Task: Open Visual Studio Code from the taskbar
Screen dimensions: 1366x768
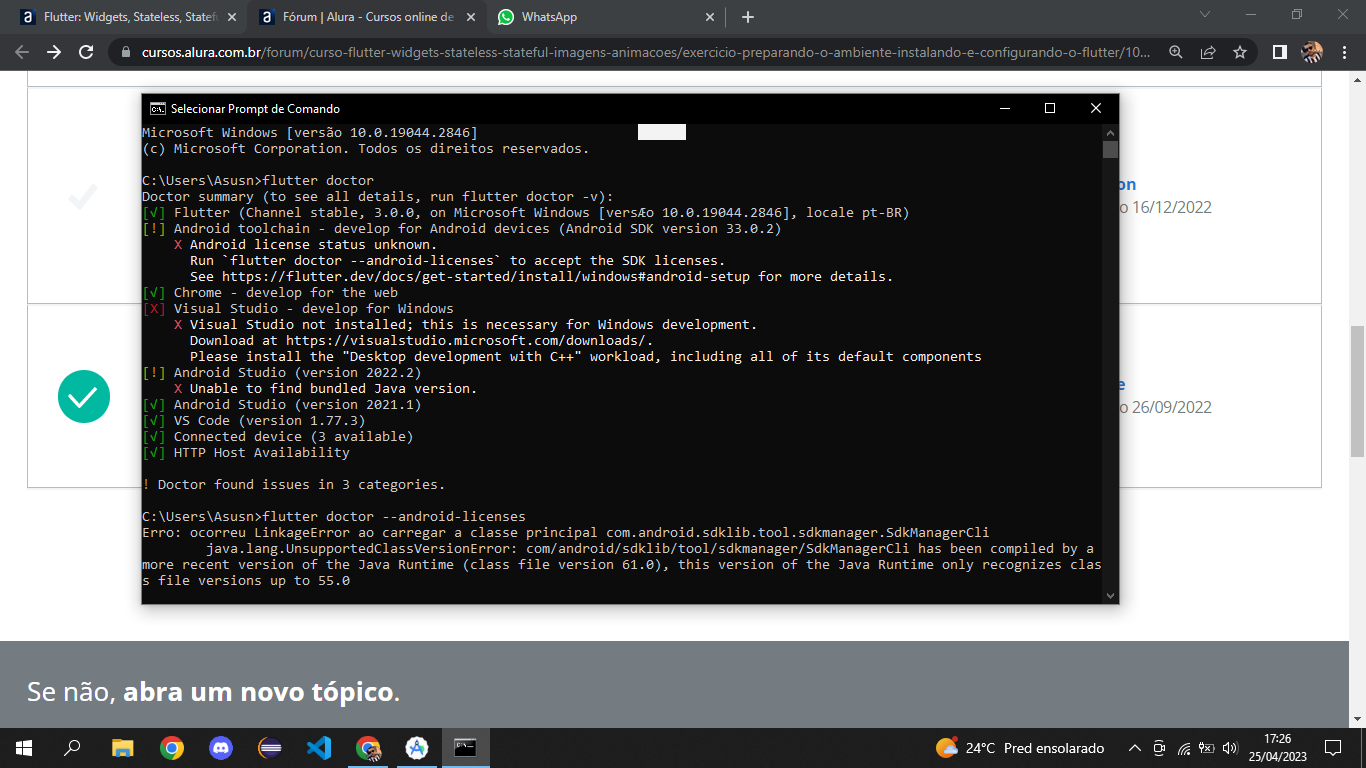Action: pyautogui.click(x=318, y=748)
